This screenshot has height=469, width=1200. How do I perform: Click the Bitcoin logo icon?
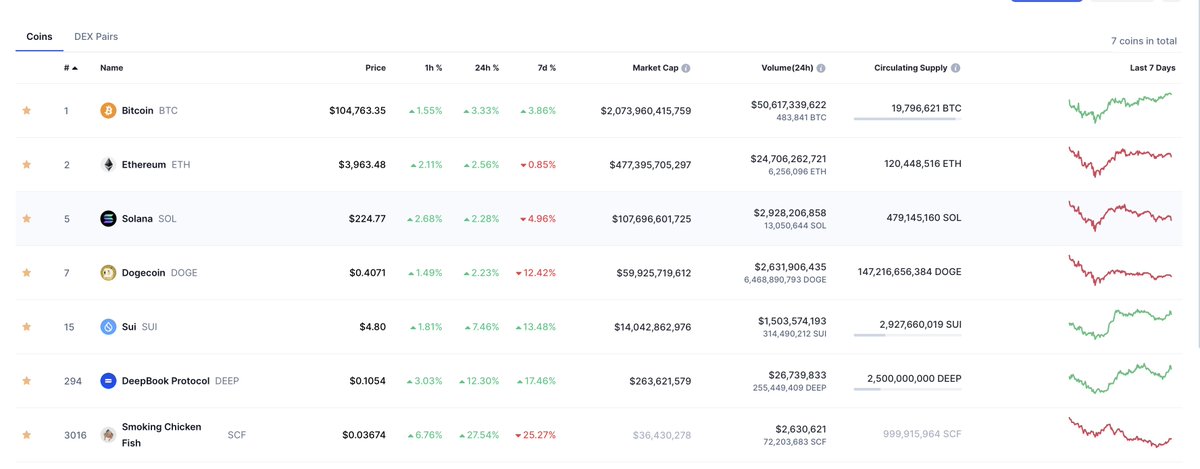108,110
